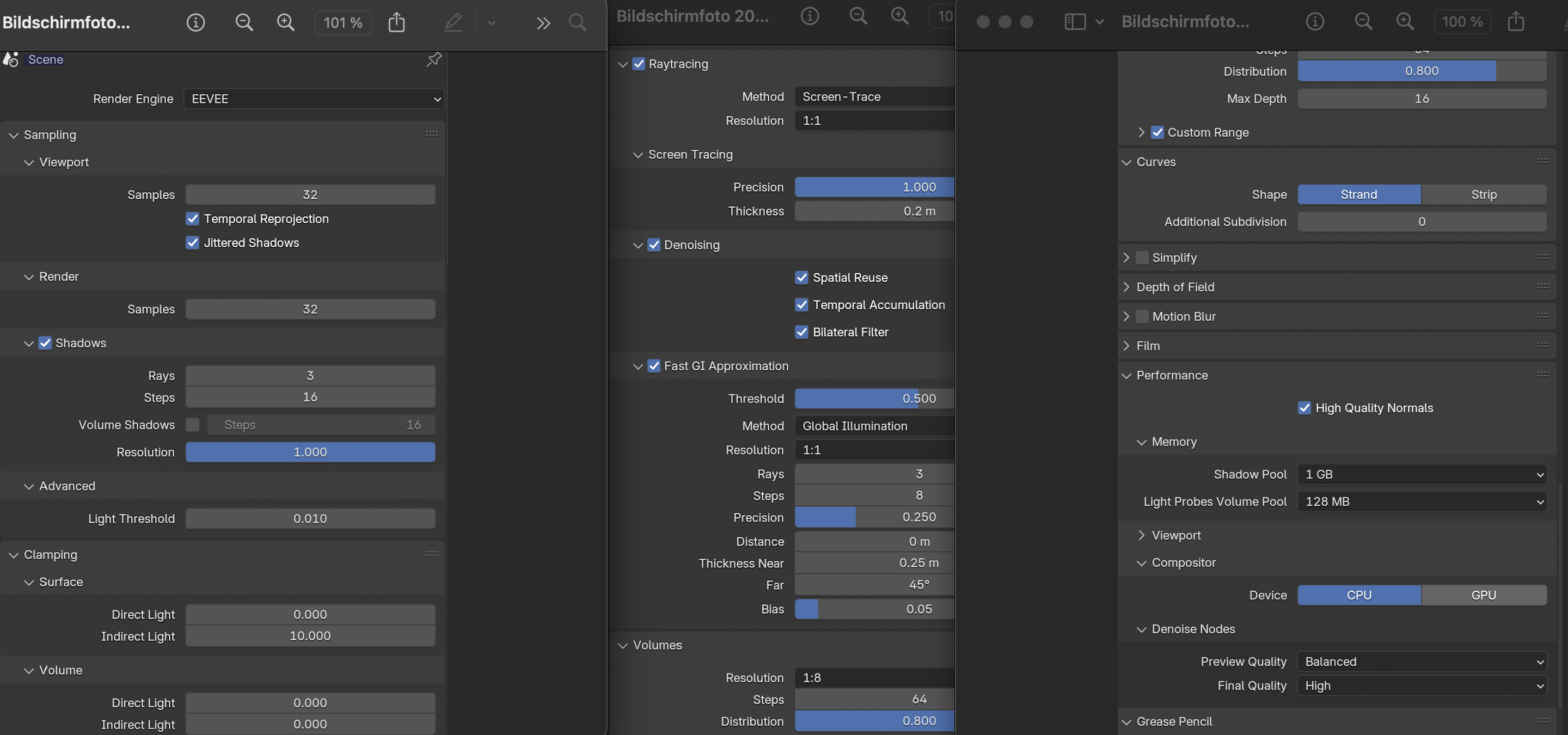Click the Shadows Resolution slider

[x=310, y=452]
